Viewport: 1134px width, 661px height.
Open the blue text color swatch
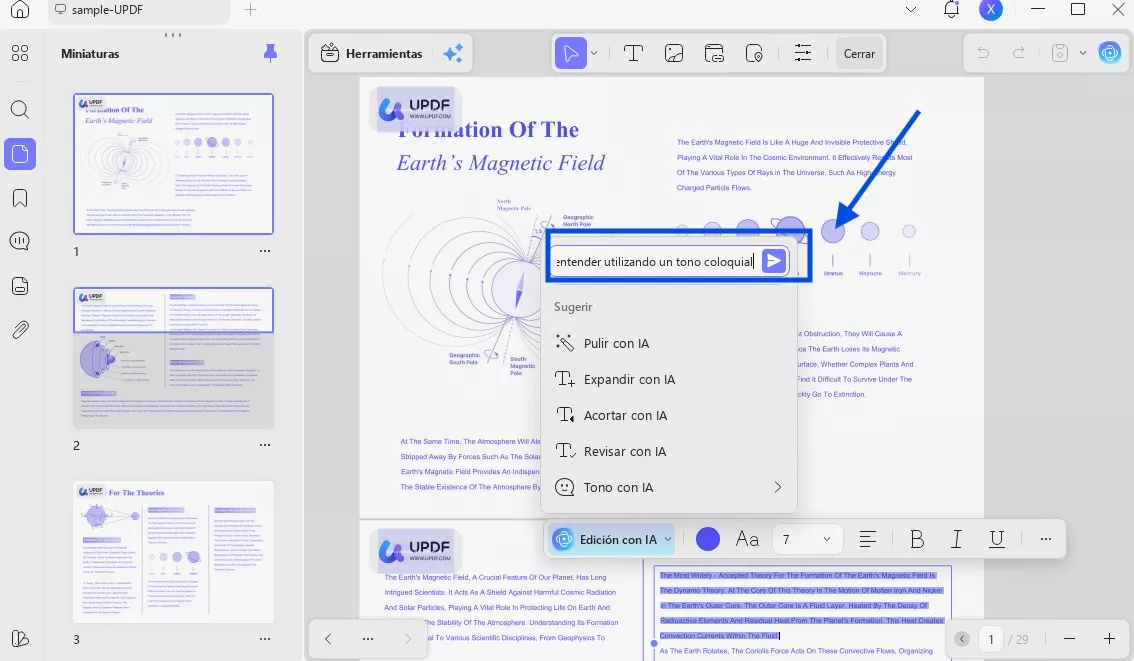tap(707, 539)
